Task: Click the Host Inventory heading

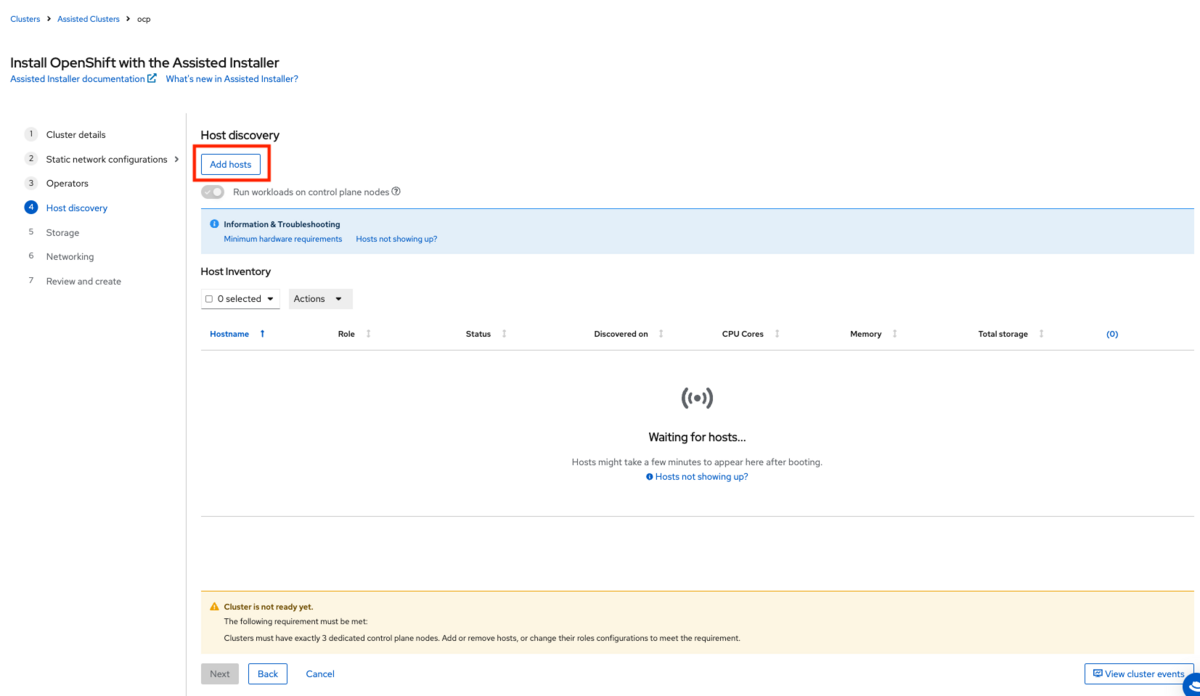Action: tap(236, 271)
